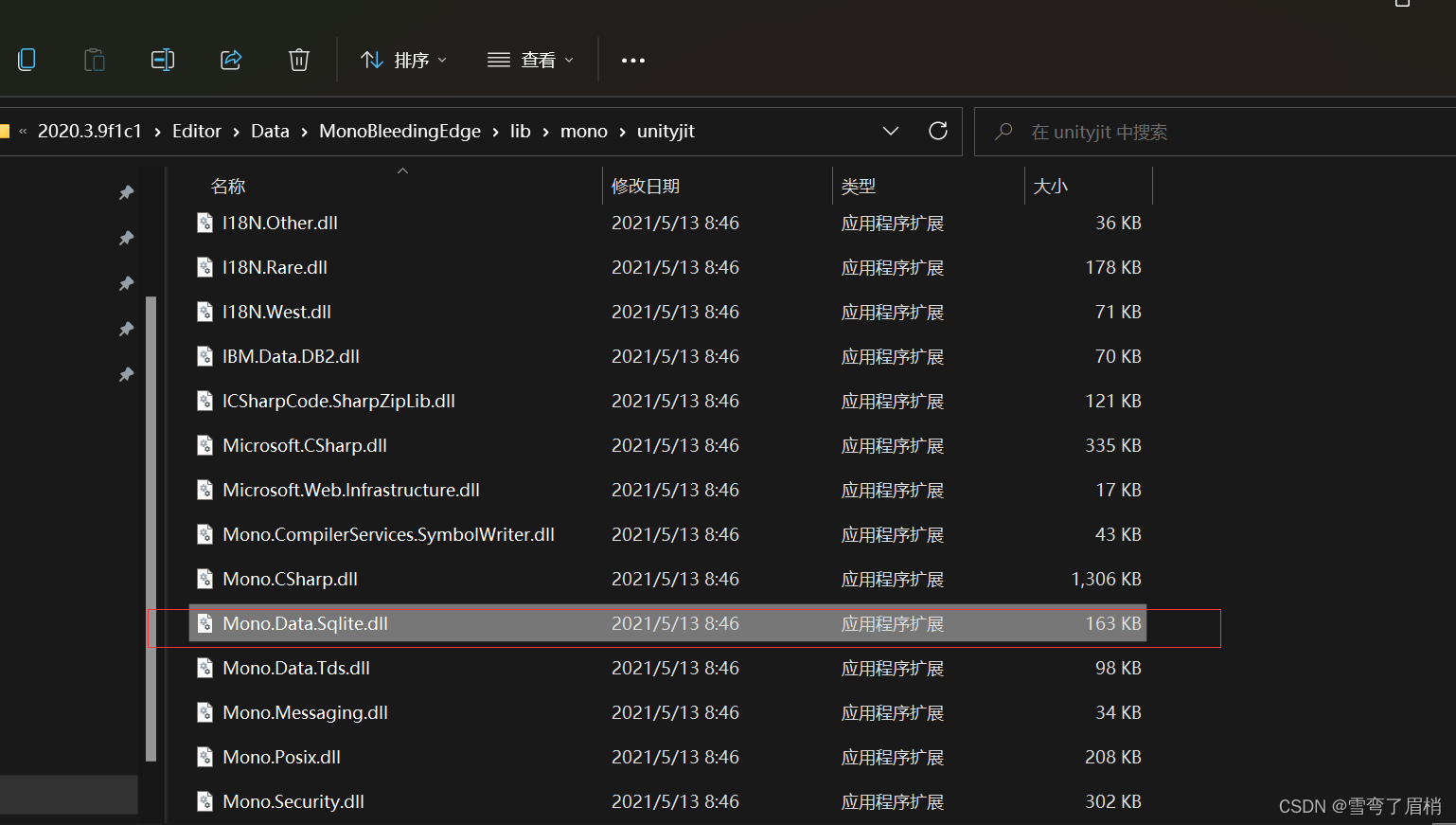Click the dll icon of Mono.Posix.dll
This screenshot has width=1456, height=825.
pos(204,757)
